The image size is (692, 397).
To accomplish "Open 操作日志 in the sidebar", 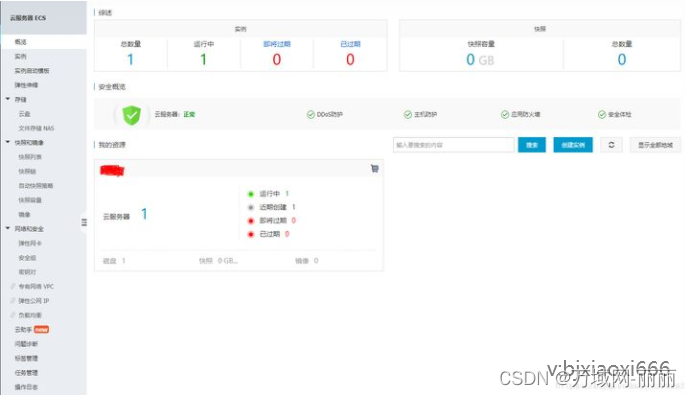I will pos(26,387).
